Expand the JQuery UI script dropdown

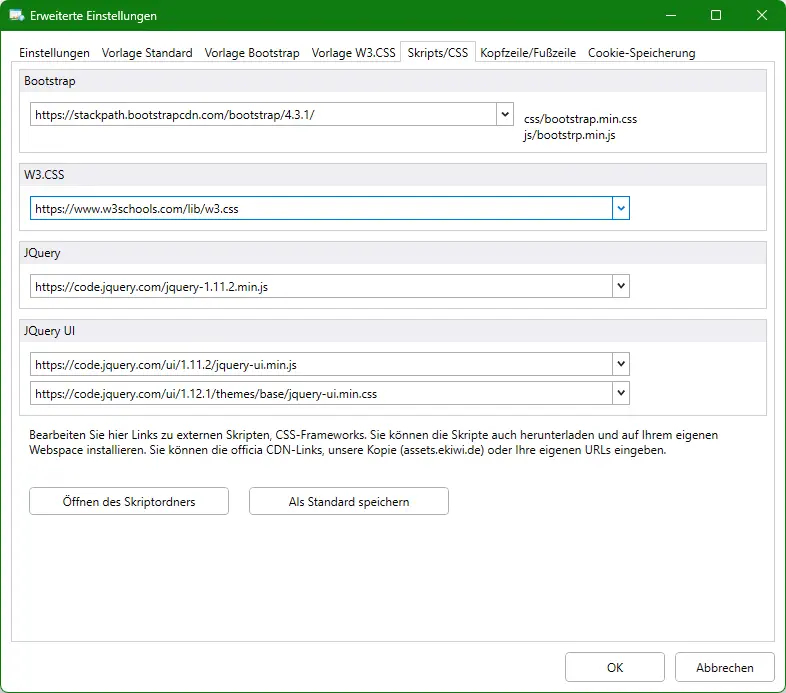pyautogui.click(x=621, y=364)
